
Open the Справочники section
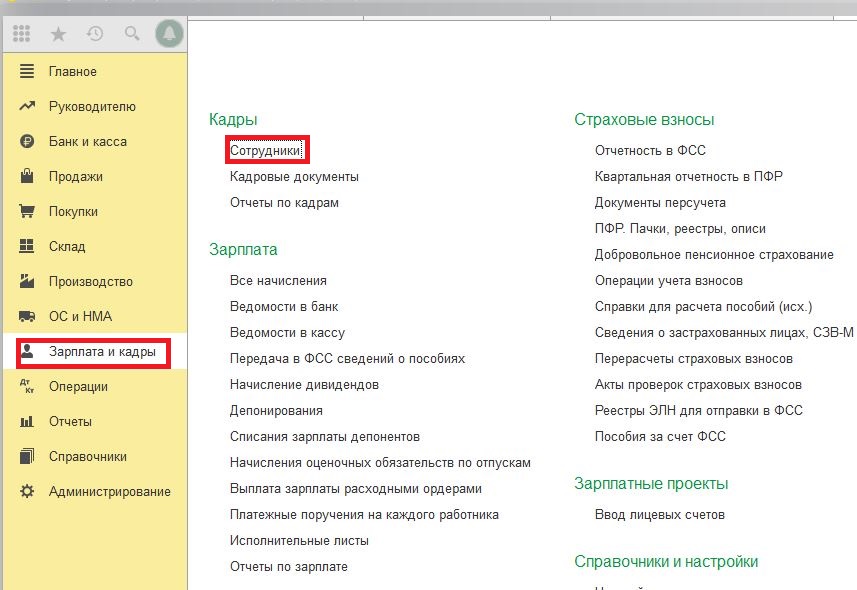pos(88,457)
